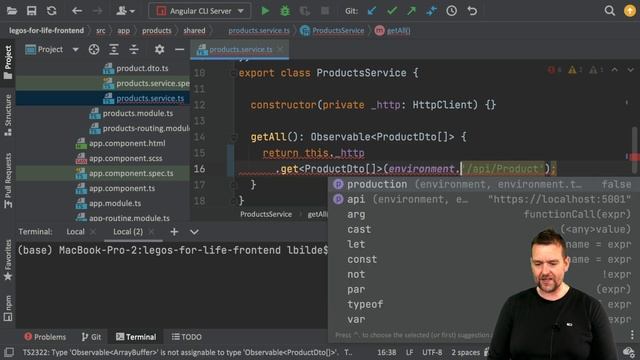Choose the production autocomplete suggestion

484,184
